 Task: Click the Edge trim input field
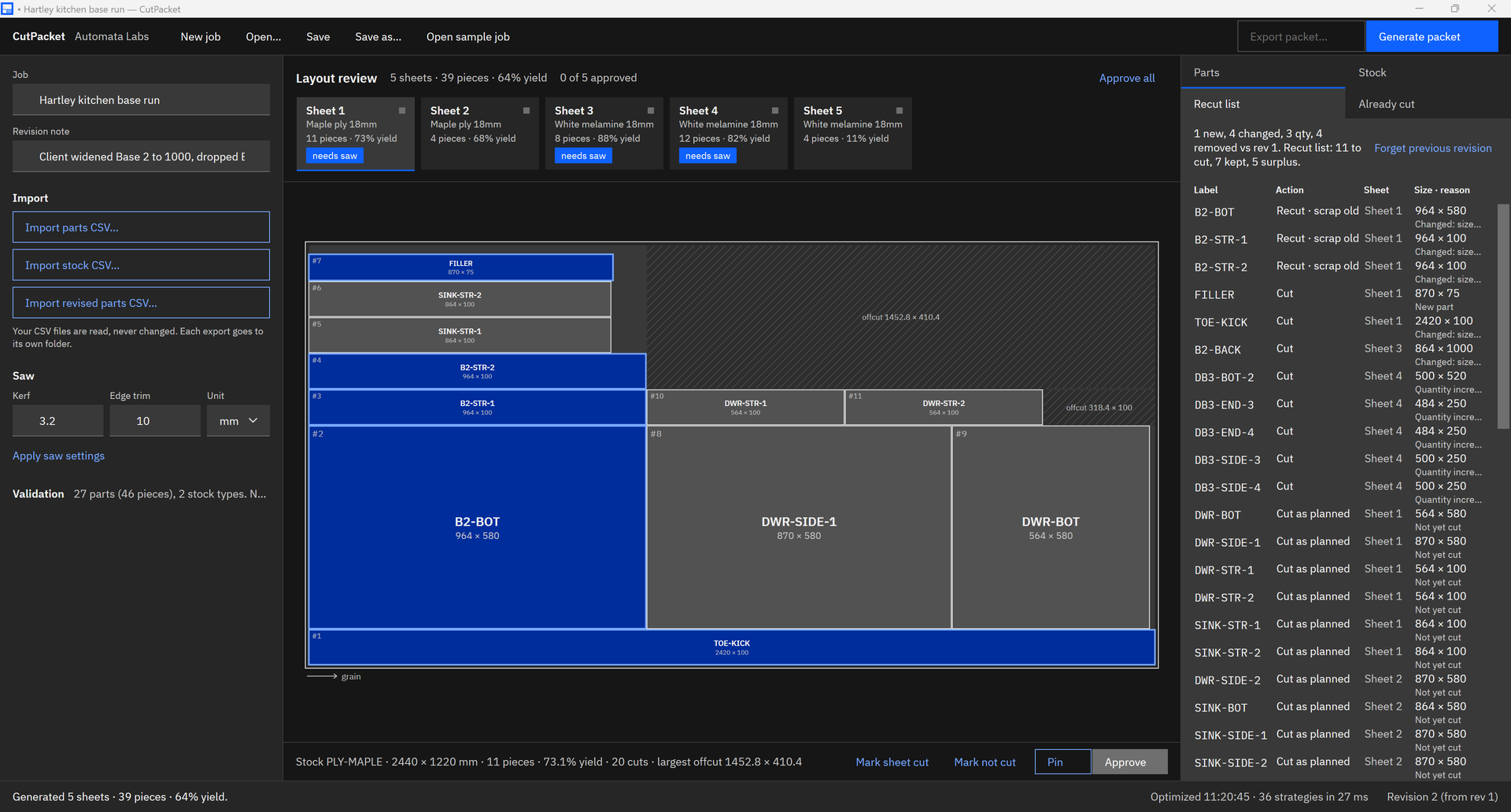point(155,421)
